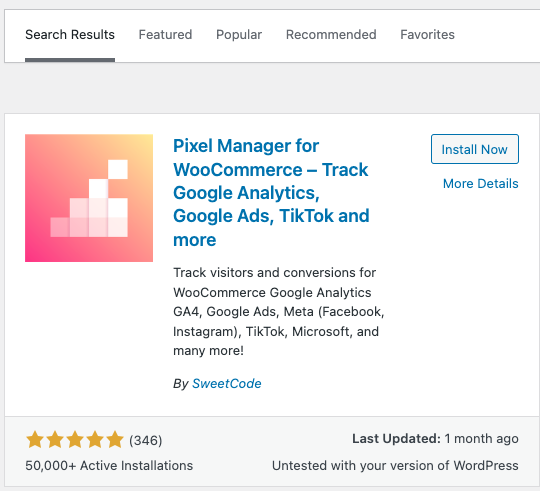Click the Pixel Manager plugin icon thumbnail
This screenshot has height=491, width=540.
[x=89, y=198]
